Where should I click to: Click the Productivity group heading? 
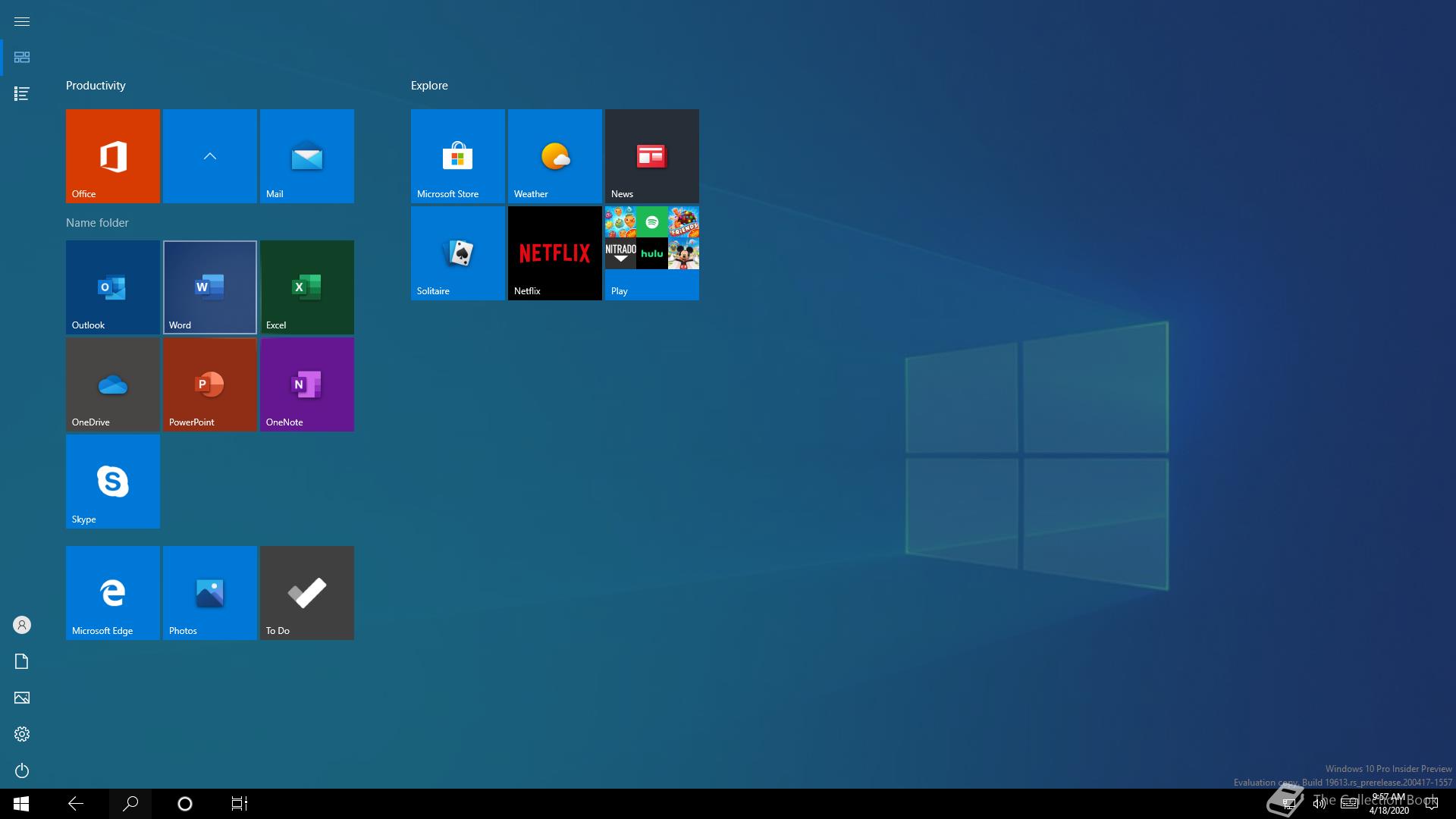pyautogui.click(x=96, y=86)
